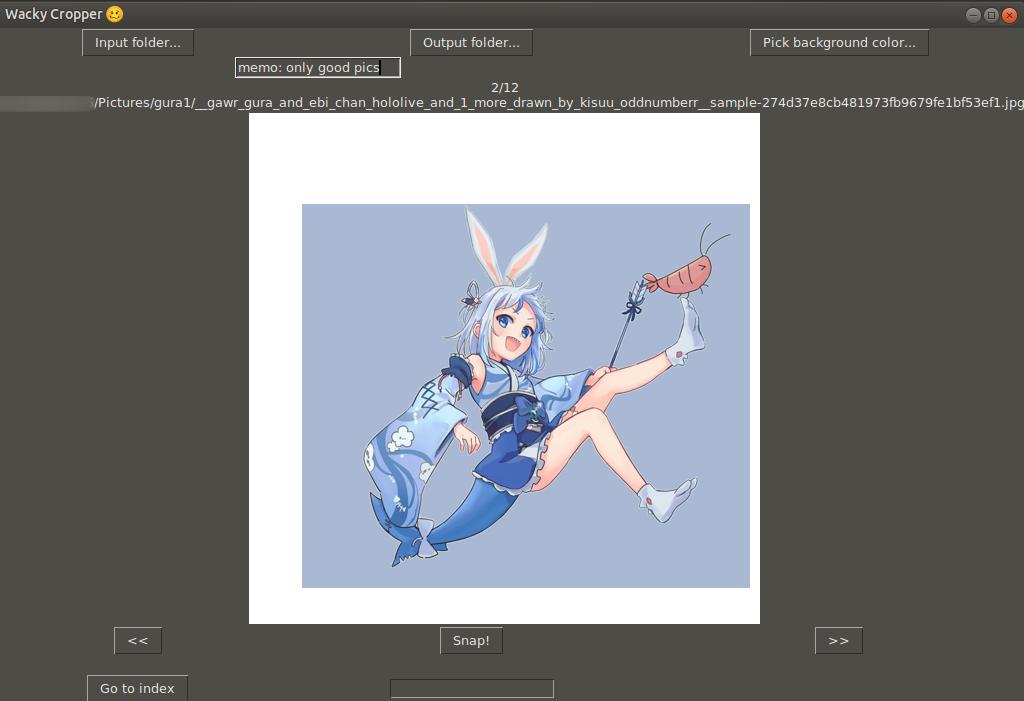Focus the index entry field at bottom
1024x701 pixels.
(x=472, y=689)
